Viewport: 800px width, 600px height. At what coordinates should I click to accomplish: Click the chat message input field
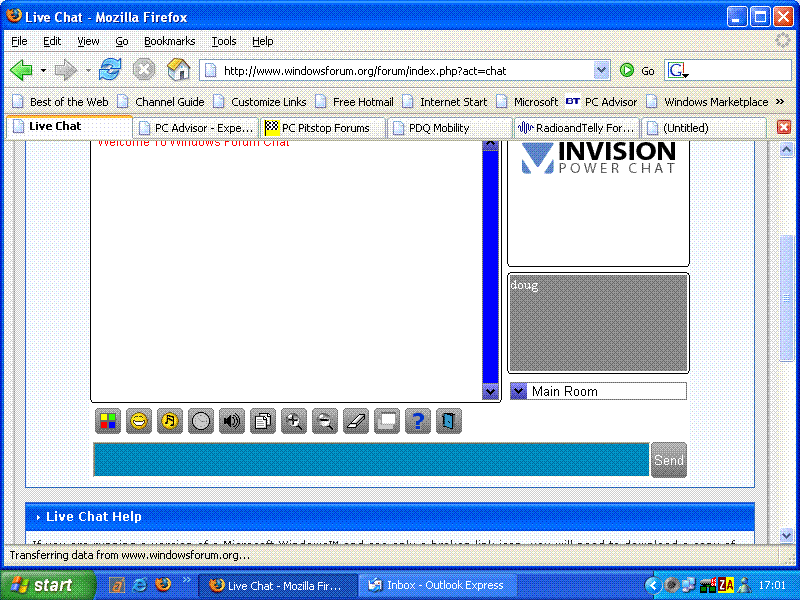[371, 460]
